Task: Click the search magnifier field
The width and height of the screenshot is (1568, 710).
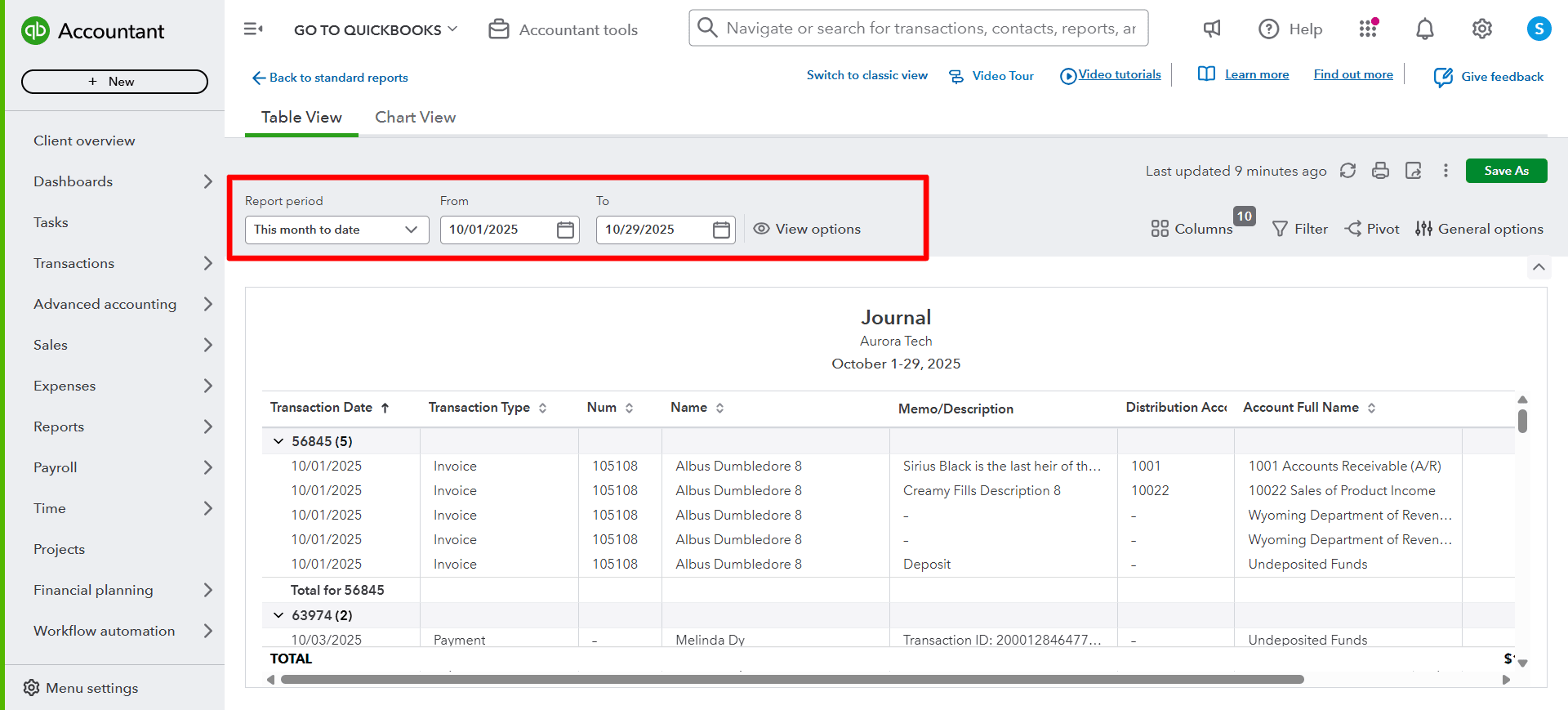Action: [919, 28]
